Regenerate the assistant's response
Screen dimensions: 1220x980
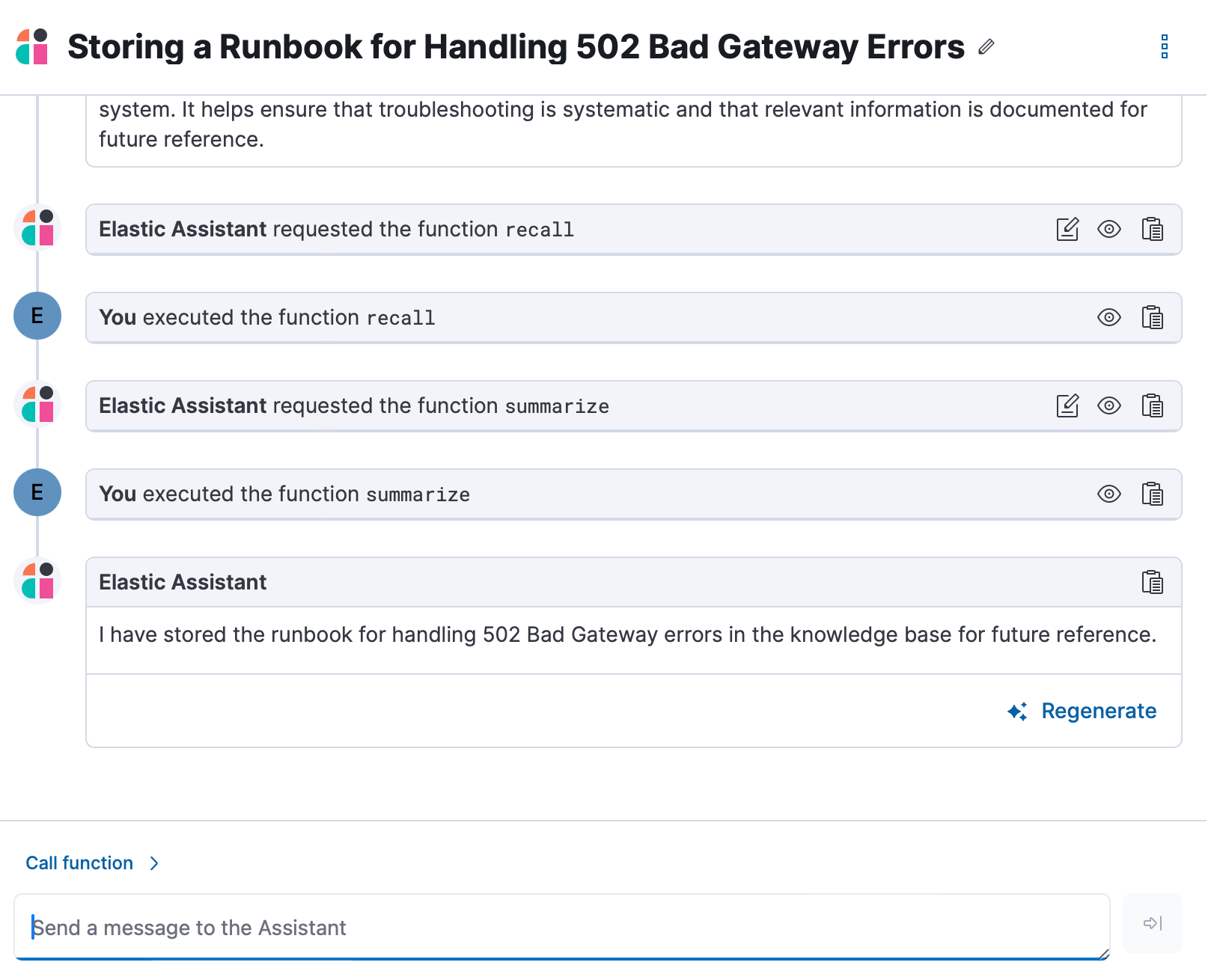coord(1082,711)
